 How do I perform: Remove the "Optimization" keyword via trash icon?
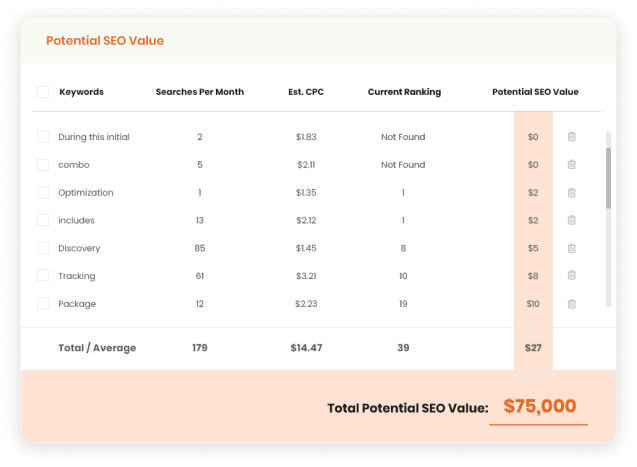point(572,193)
